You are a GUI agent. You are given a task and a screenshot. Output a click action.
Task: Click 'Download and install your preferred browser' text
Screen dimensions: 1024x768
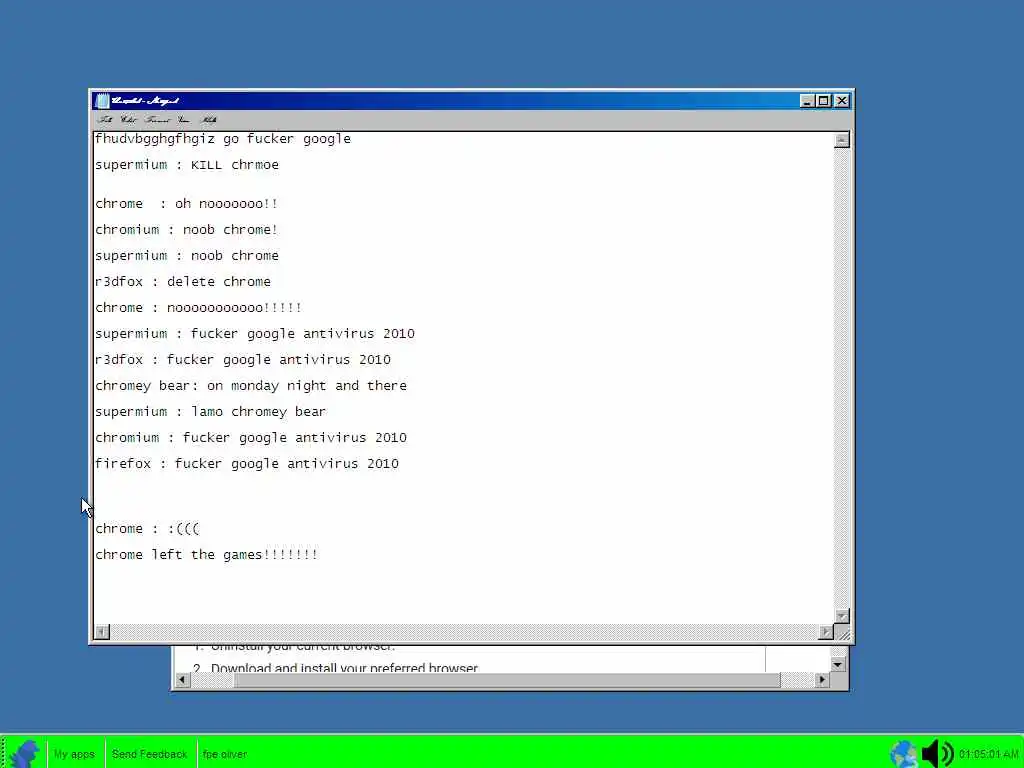click(344, 667)
